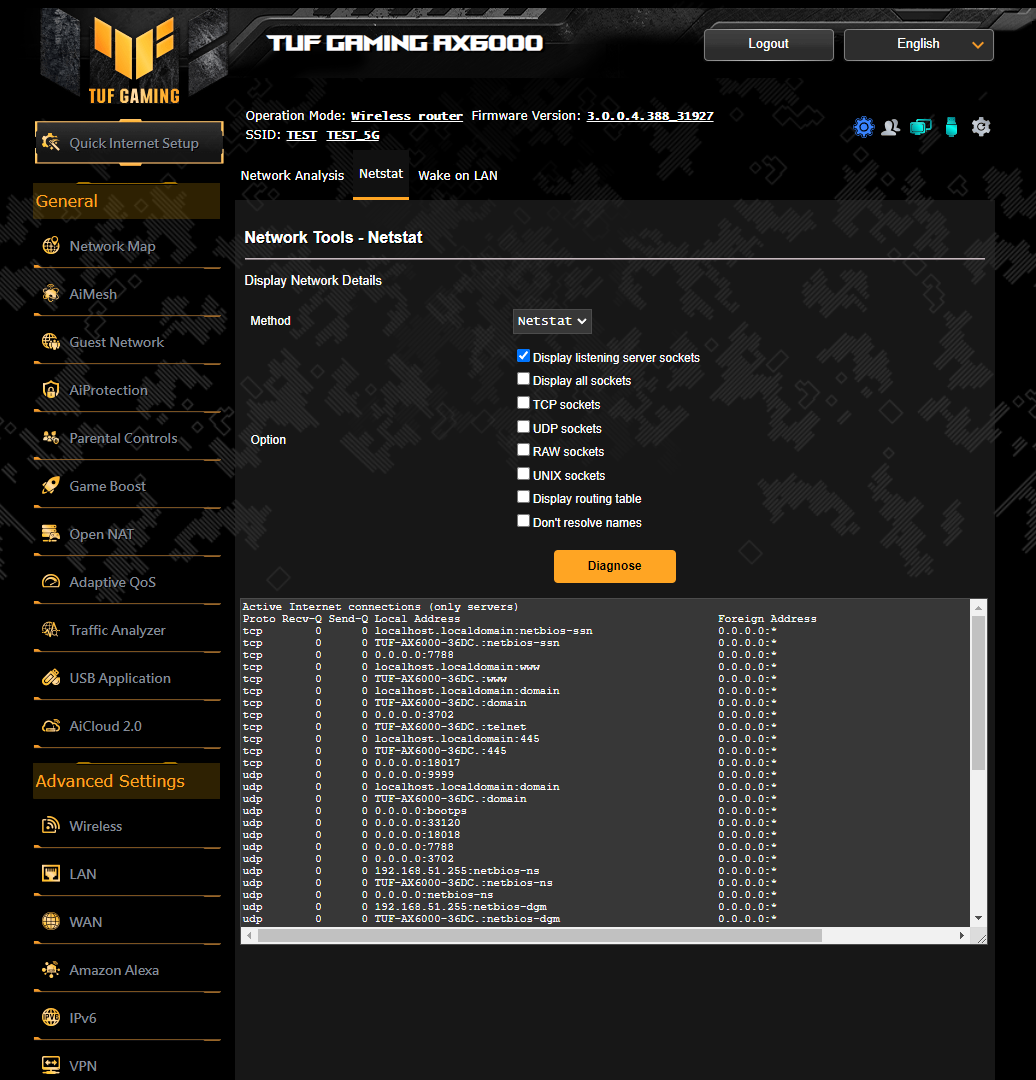Click the Amazon Alexa icon
The height and width of the screenshot is (1080, 1036).
point(51,970)
